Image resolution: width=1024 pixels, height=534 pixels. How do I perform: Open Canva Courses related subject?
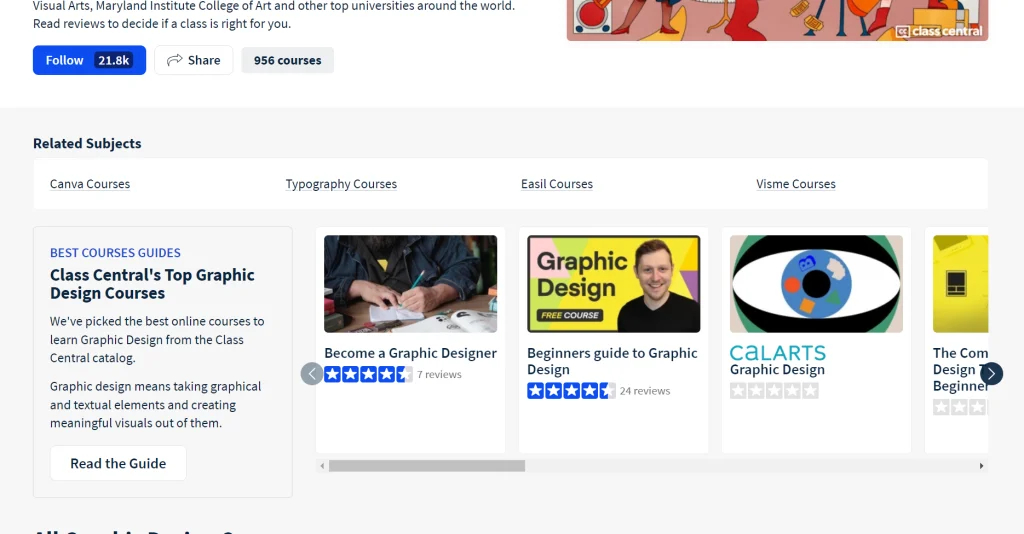tap(90, 184)
